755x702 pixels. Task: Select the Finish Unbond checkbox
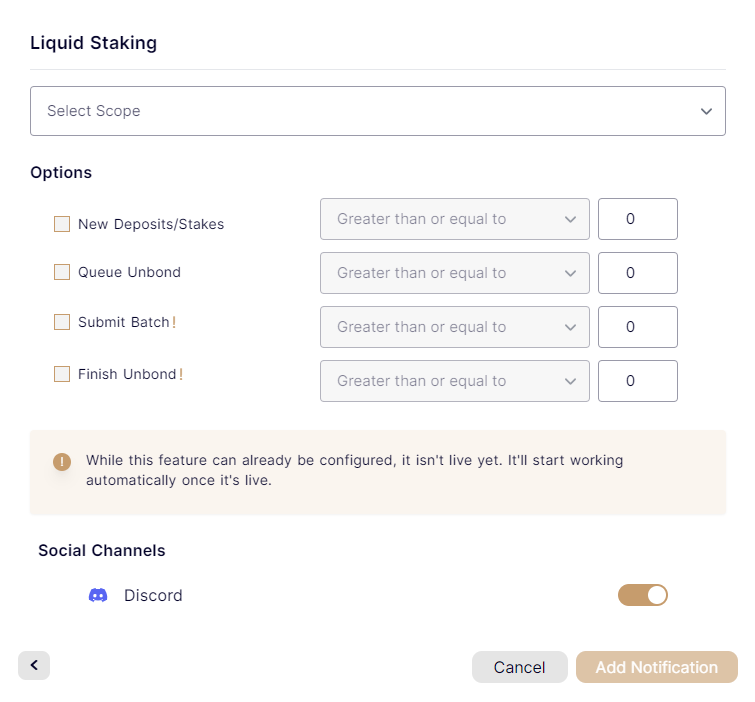[x=62, y=374]
